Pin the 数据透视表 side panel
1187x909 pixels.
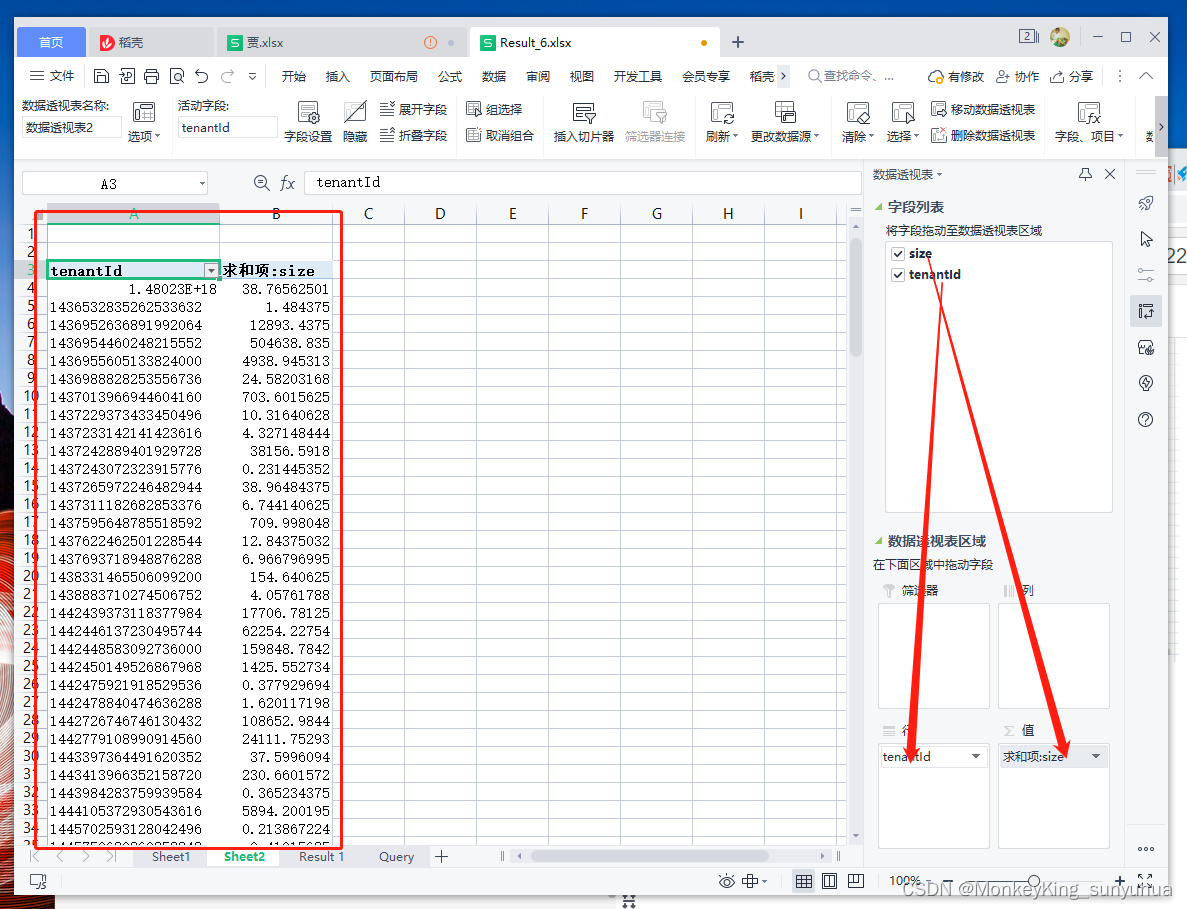click(x=1086, y=174)
